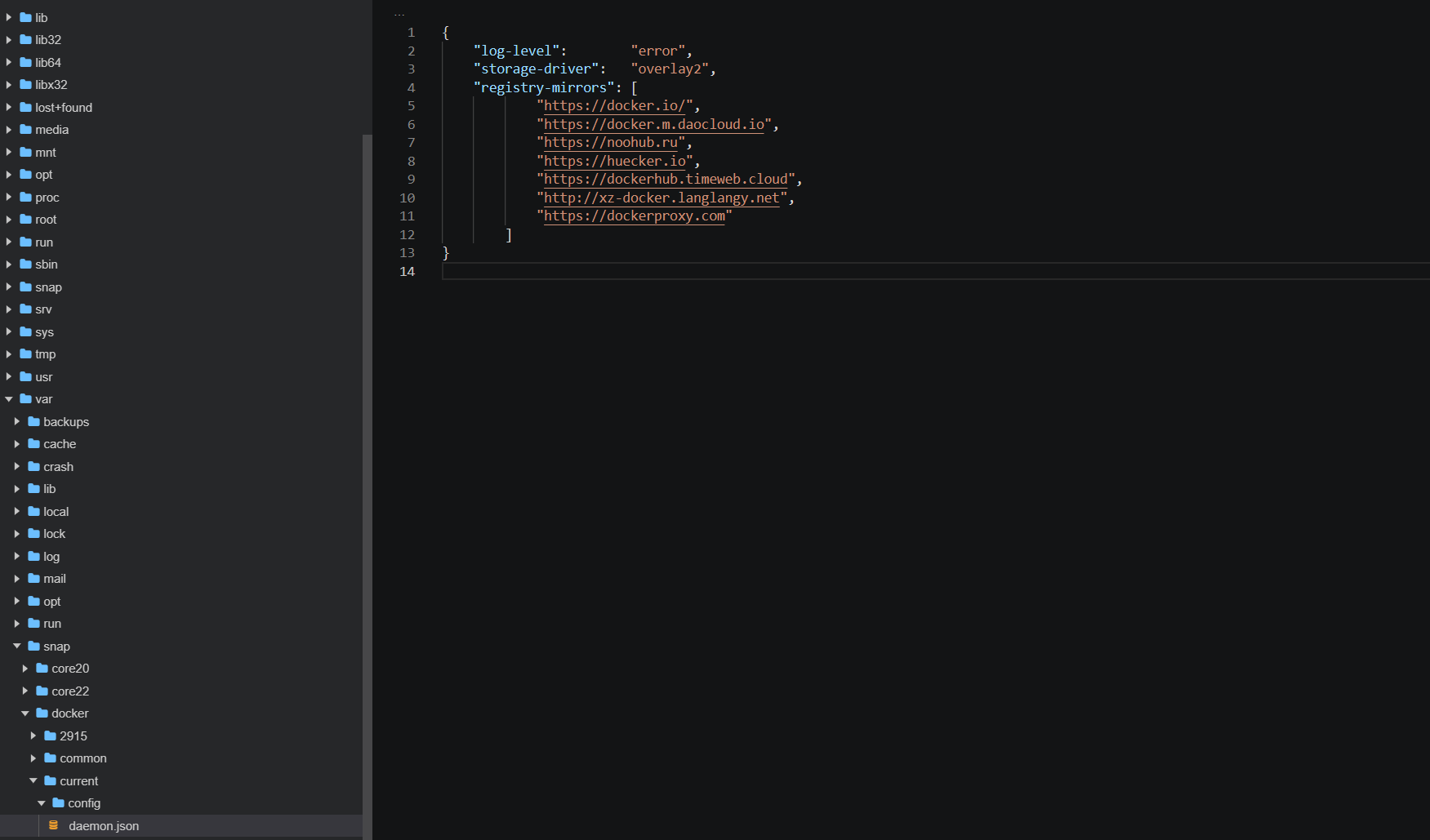The width and height of the screenshot is (1430, 840).
Task: Click the closing bracket on line 12
Action: tap(509, 235)
